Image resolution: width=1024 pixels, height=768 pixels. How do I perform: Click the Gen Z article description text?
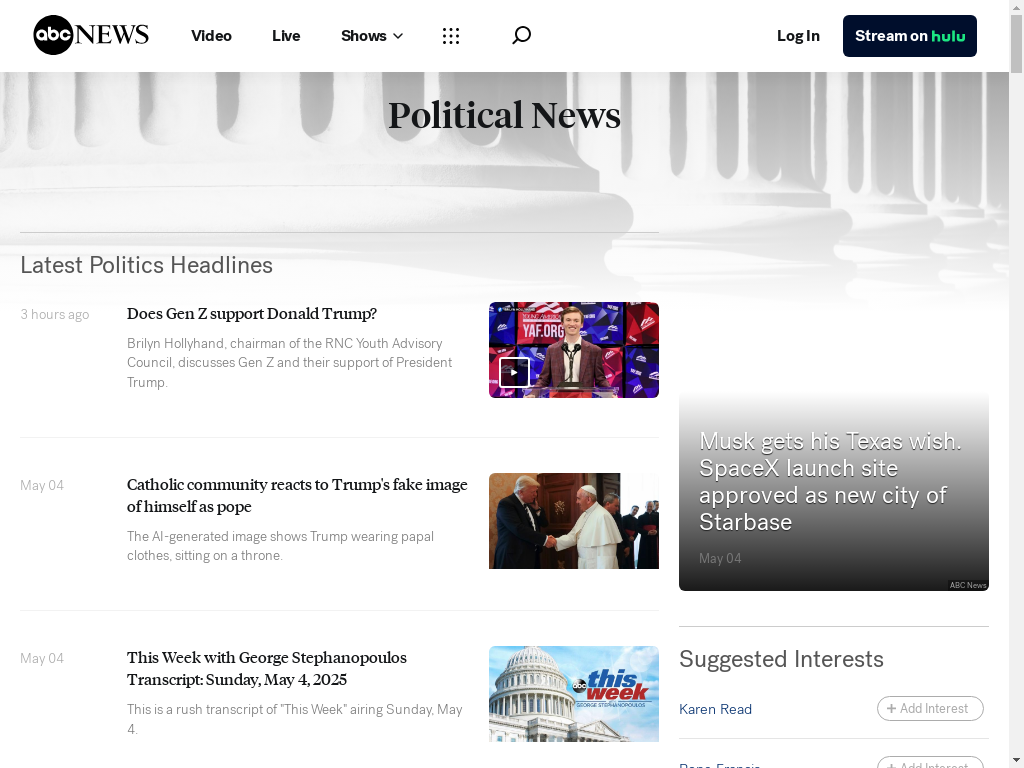tap(289, 362)
